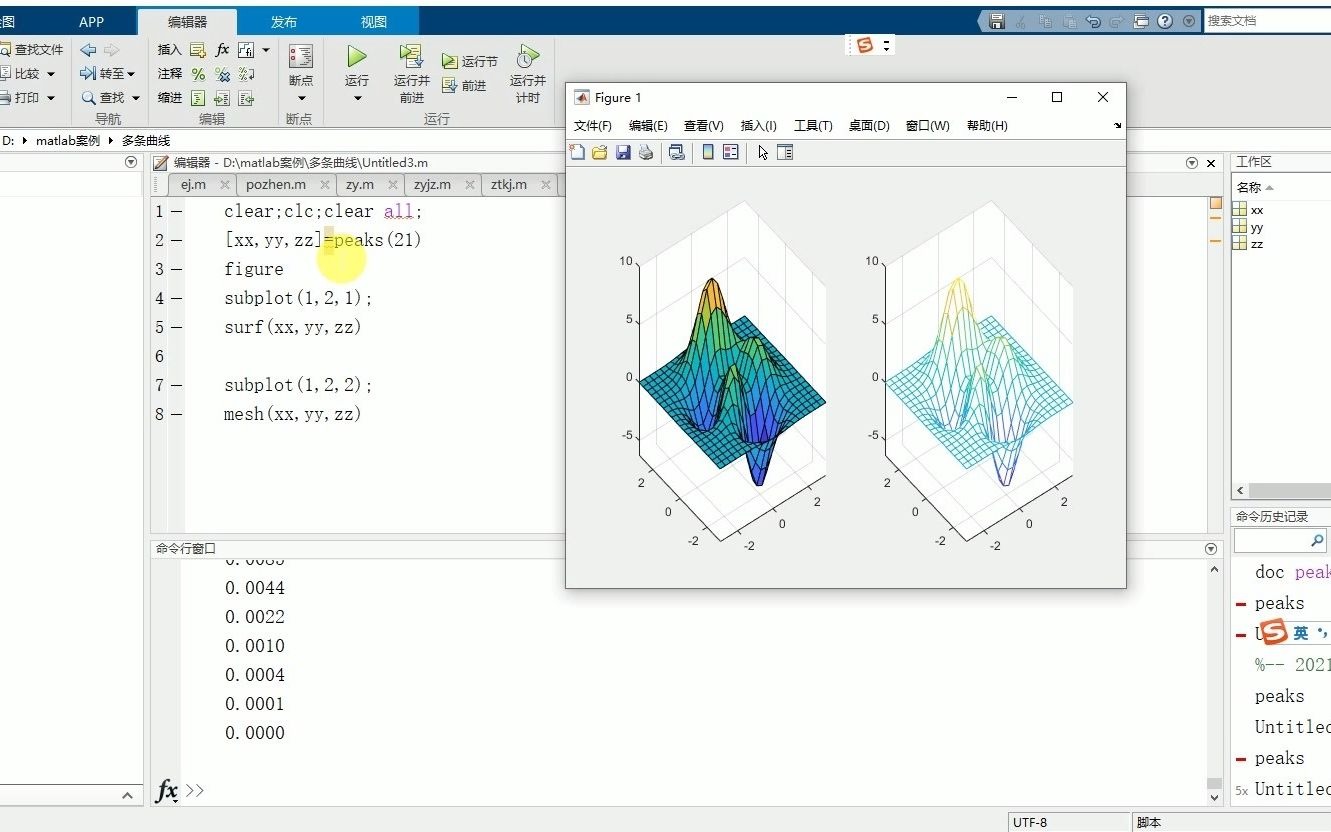Open 插入(I) menu in Figure 1
This screenshot has width=1331, height=832.
point(758,126)
